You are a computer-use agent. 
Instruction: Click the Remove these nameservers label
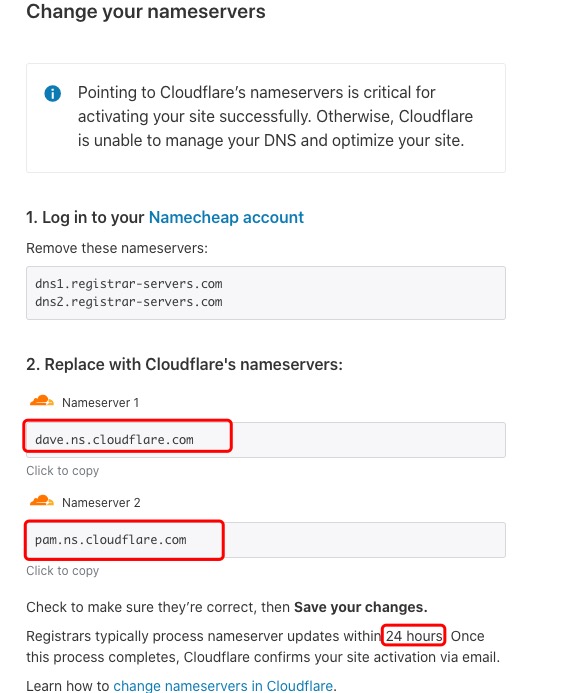[x=117, y=248]
